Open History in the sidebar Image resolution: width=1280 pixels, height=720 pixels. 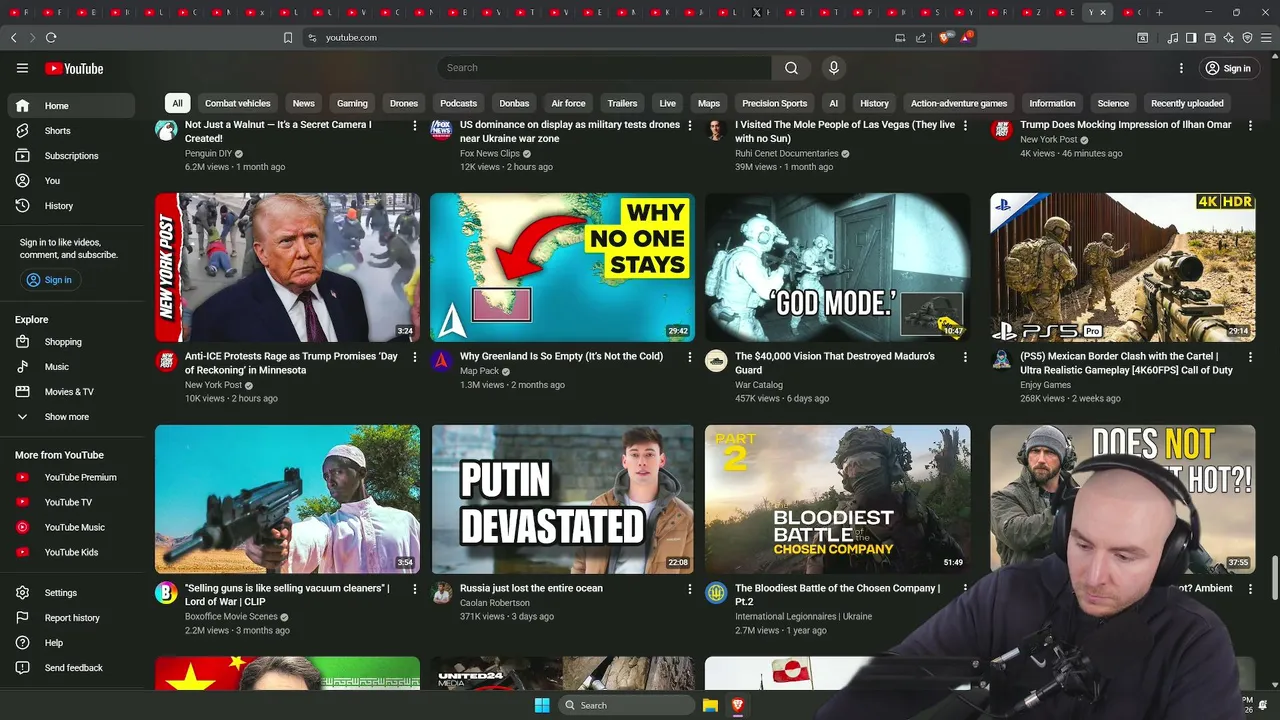pos(70,206)
